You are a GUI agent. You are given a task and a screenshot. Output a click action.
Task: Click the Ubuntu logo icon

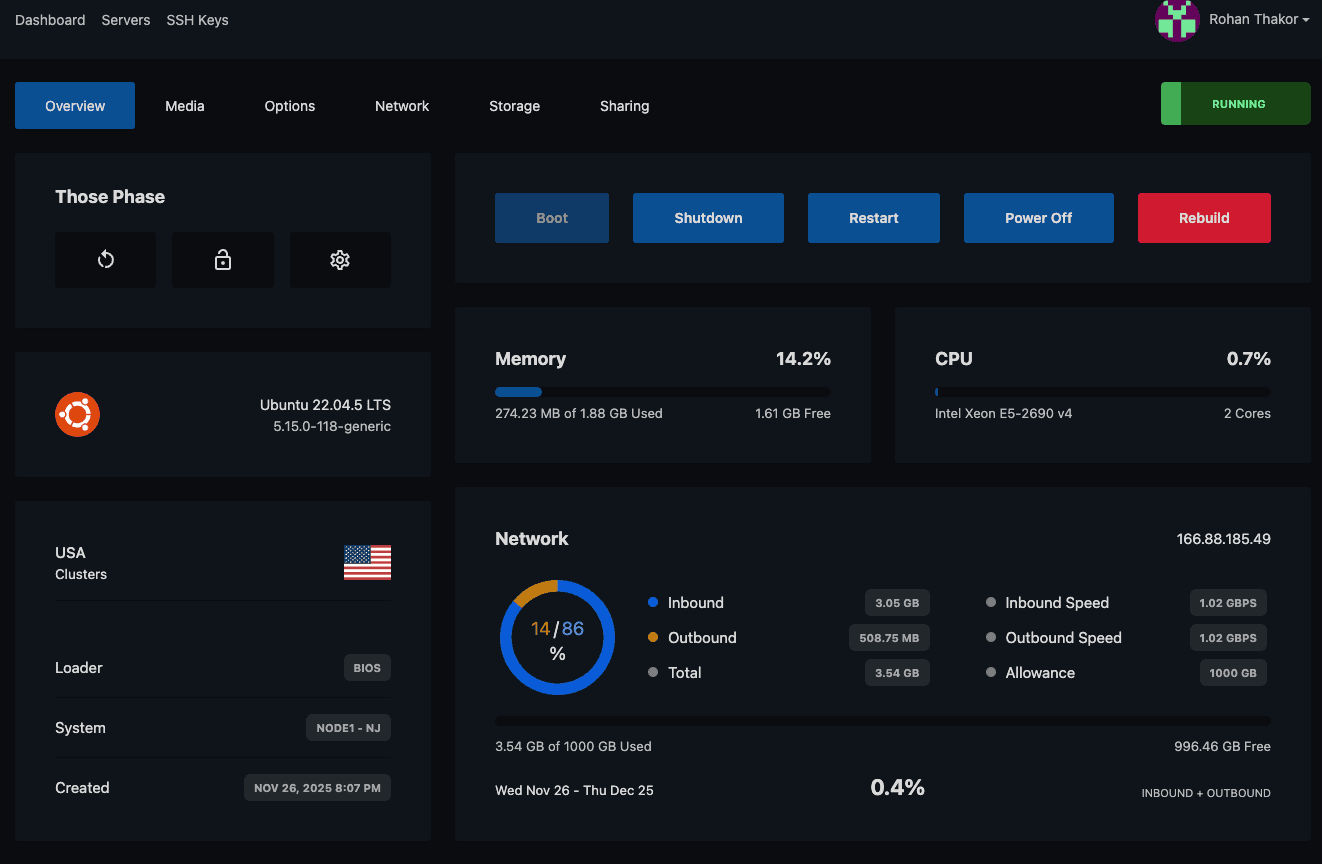[77, 414]
